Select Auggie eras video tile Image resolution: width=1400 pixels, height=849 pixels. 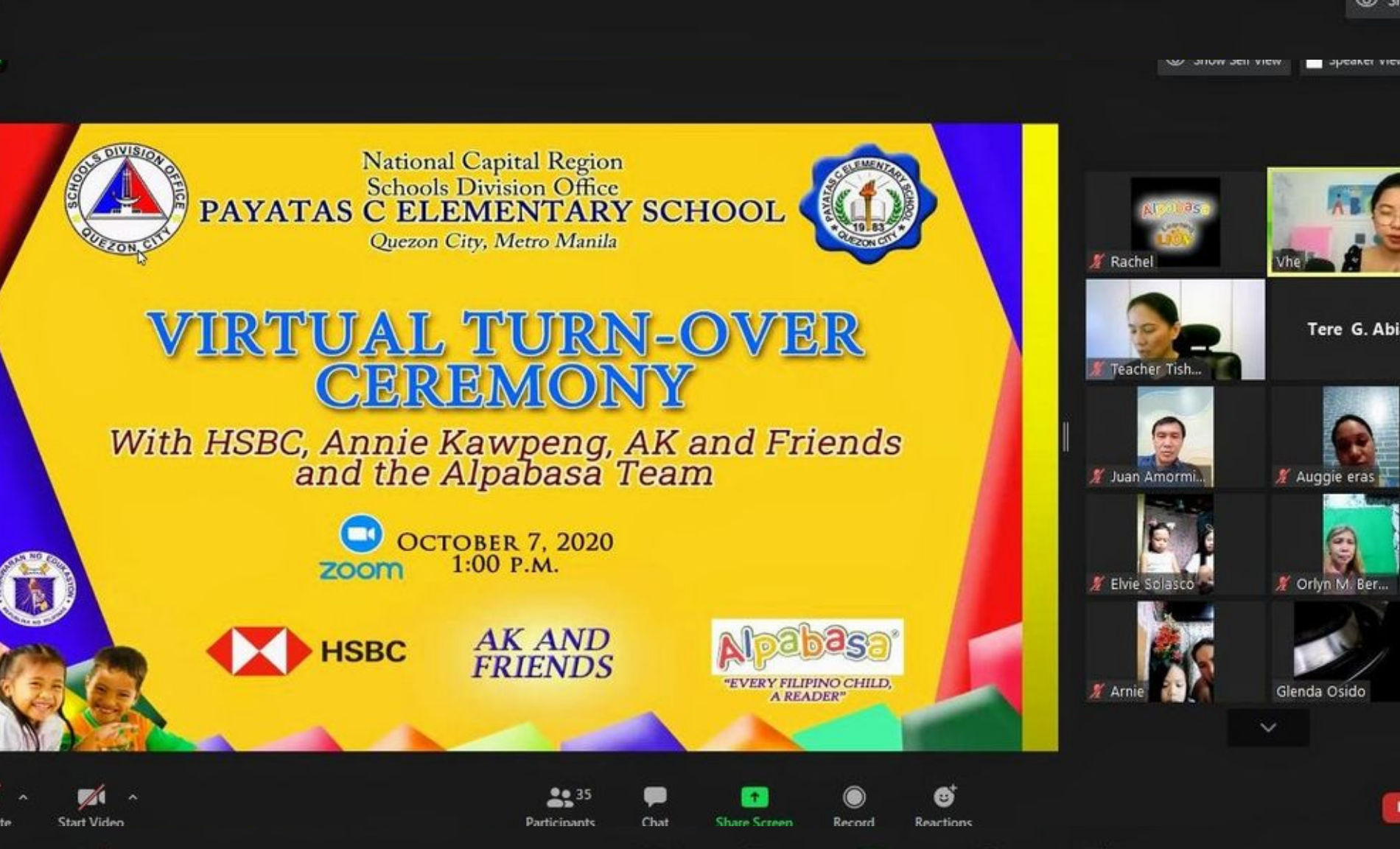click(x=1335, y=436)
